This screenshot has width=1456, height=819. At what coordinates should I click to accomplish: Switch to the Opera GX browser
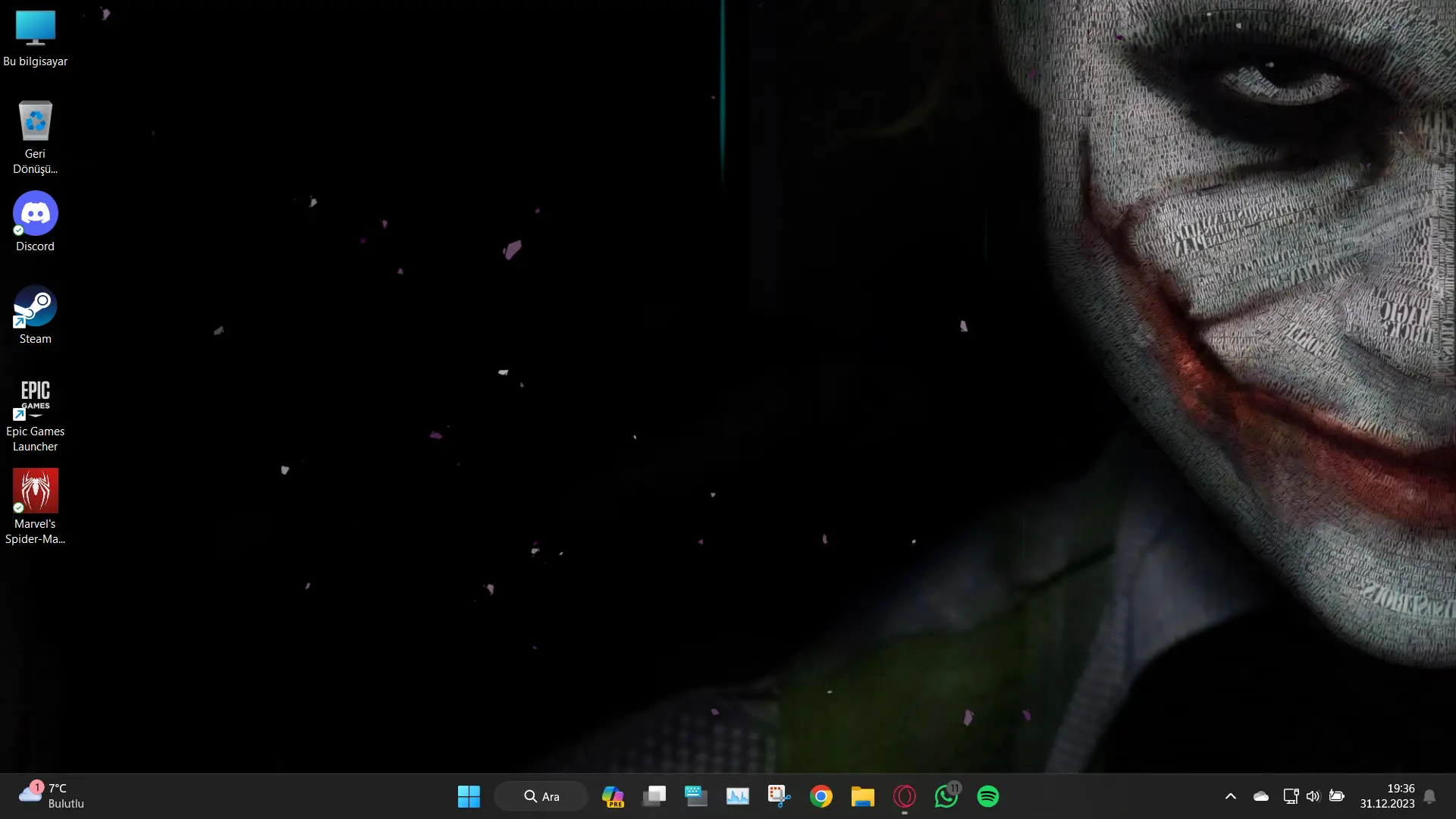[905, 796]
